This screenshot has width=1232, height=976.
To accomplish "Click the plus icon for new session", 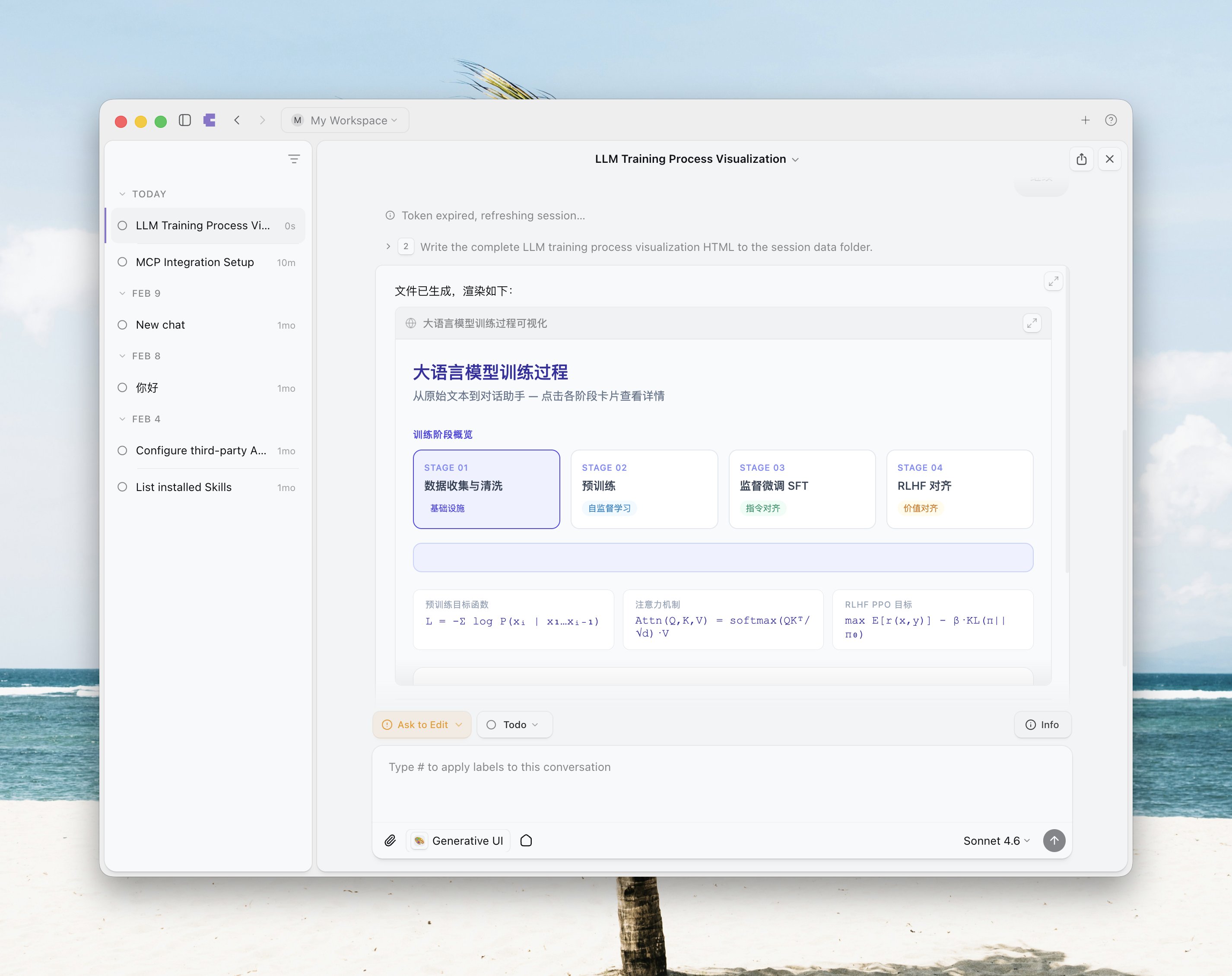I will point(1085,120).
